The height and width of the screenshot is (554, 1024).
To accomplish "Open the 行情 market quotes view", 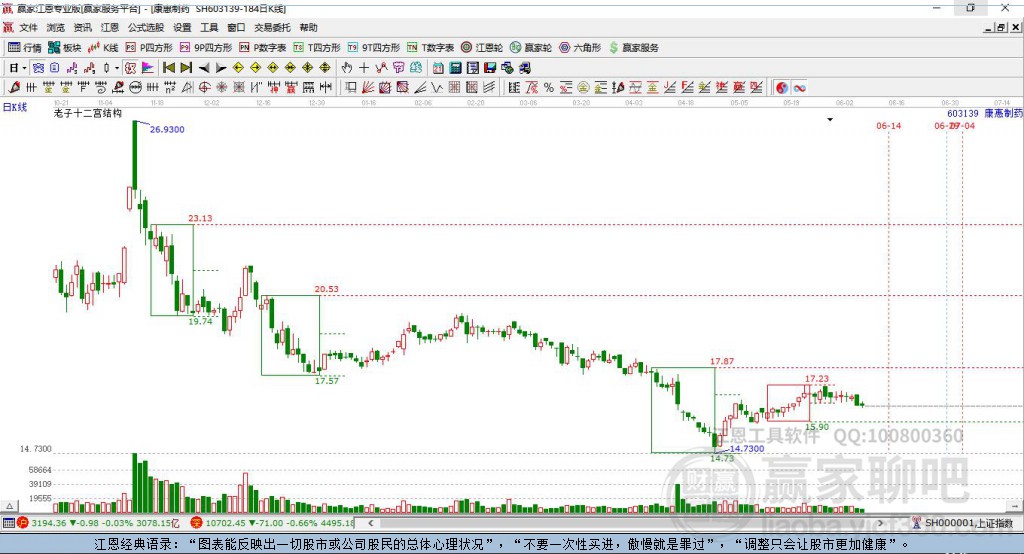I will point(24,48).
